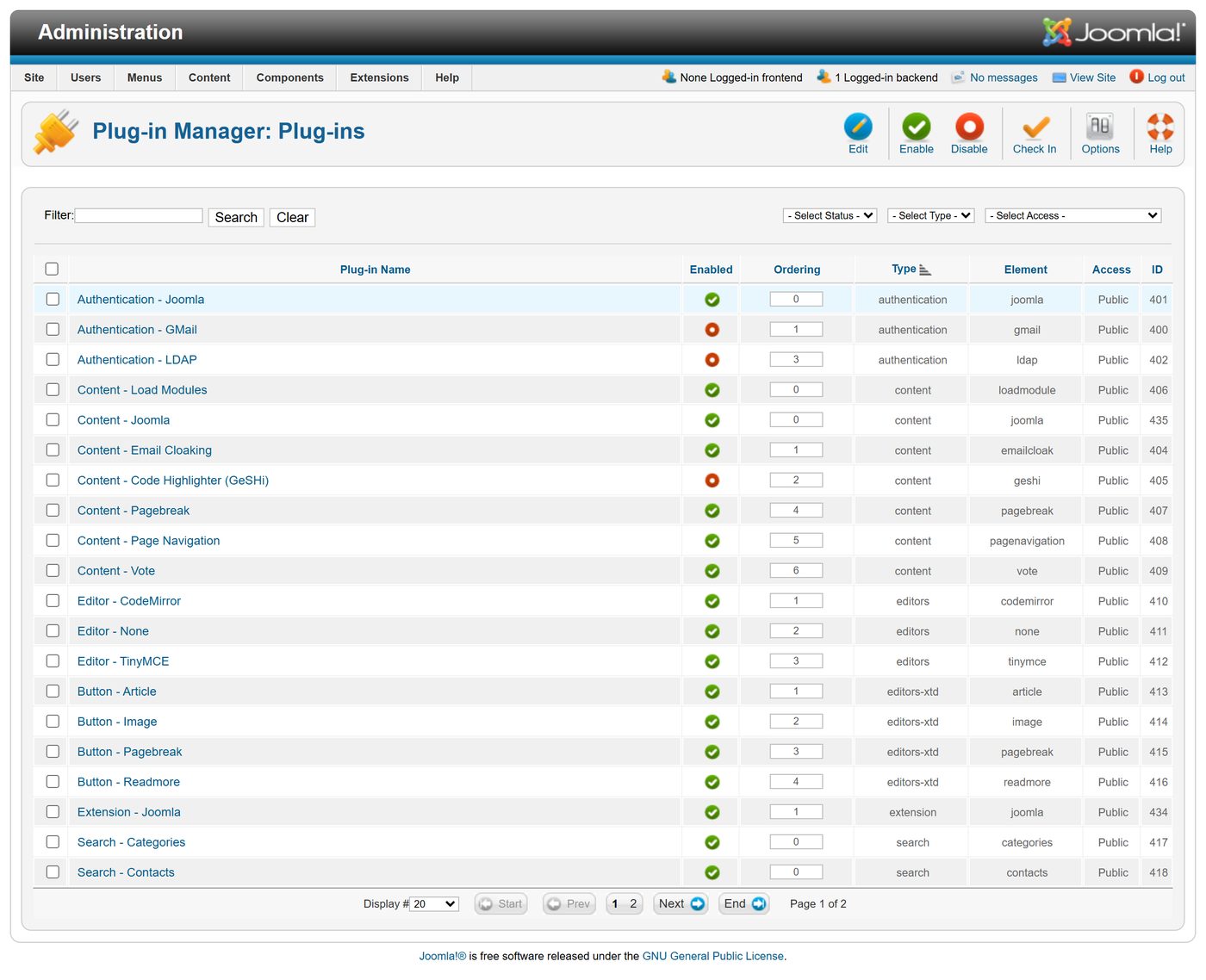Tick the Search - Categories checkbox
Viewport: 1206px width, 980px height.
[53, 841]
